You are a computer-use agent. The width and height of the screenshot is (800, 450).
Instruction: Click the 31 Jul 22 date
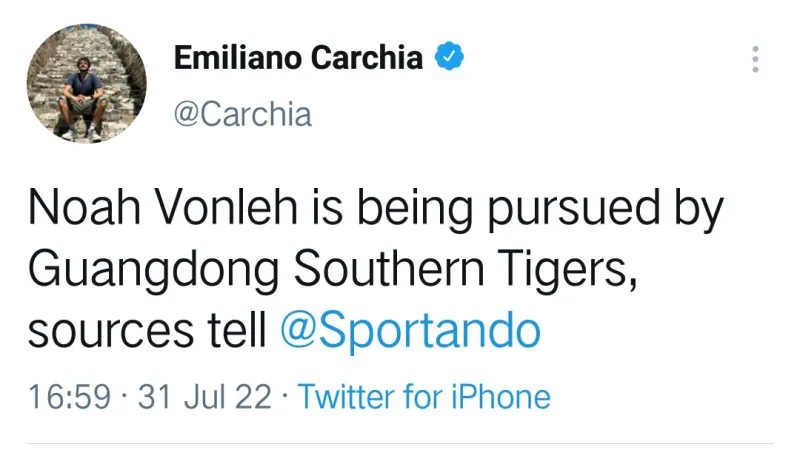click(205, 397)
